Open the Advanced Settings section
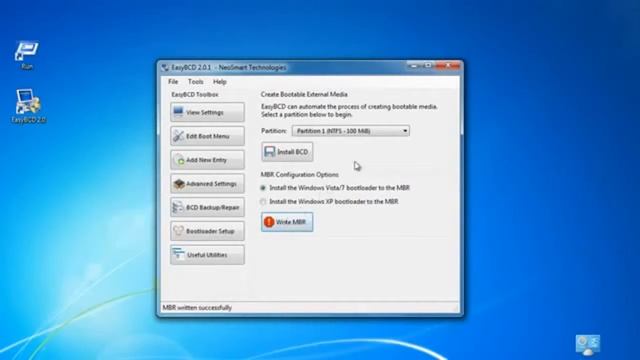Image resolution: width=640 pixels, height=360 pixels. pos(207,184)
